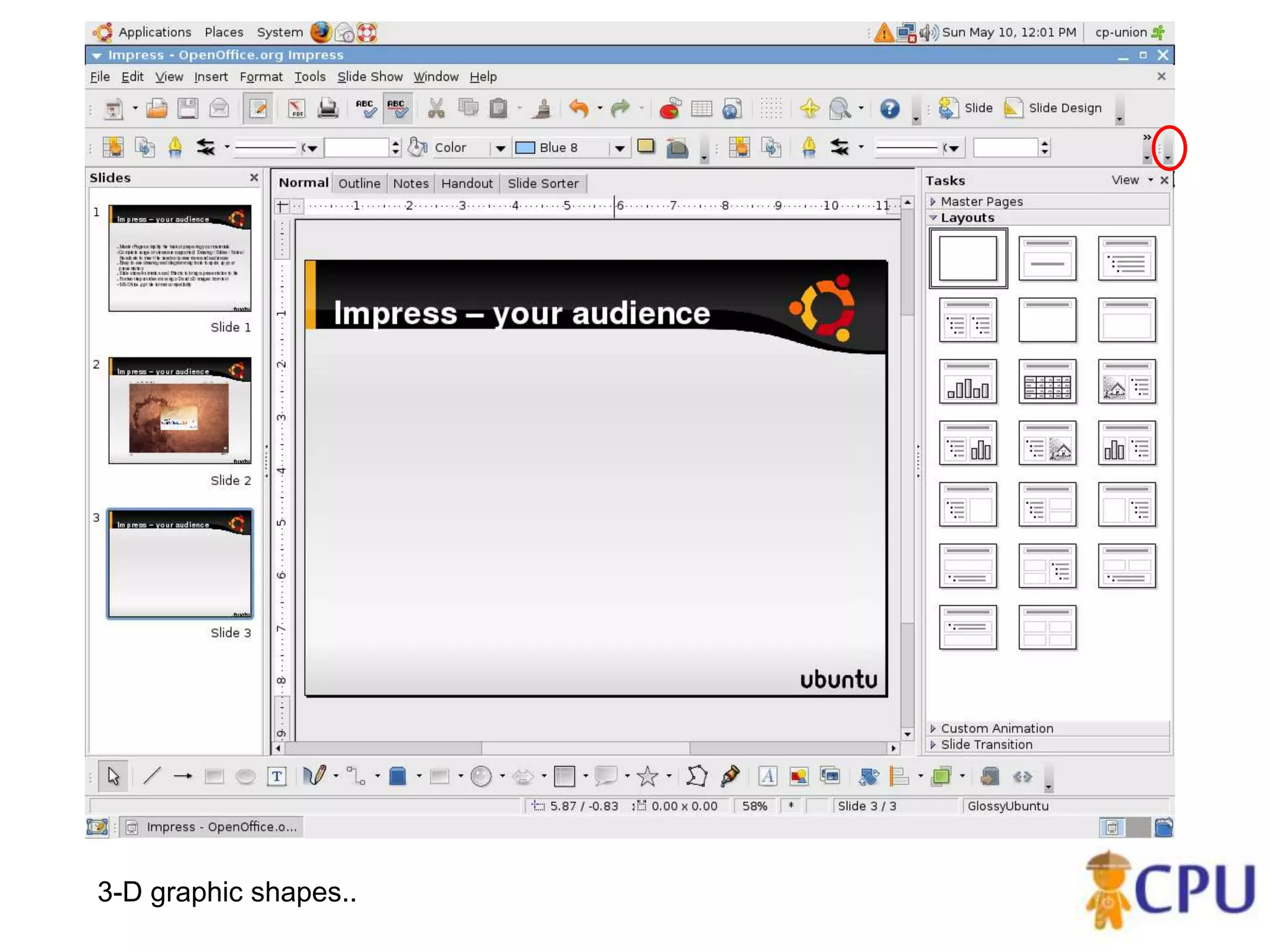Toggle the Edit File mode button

point(258,109)
